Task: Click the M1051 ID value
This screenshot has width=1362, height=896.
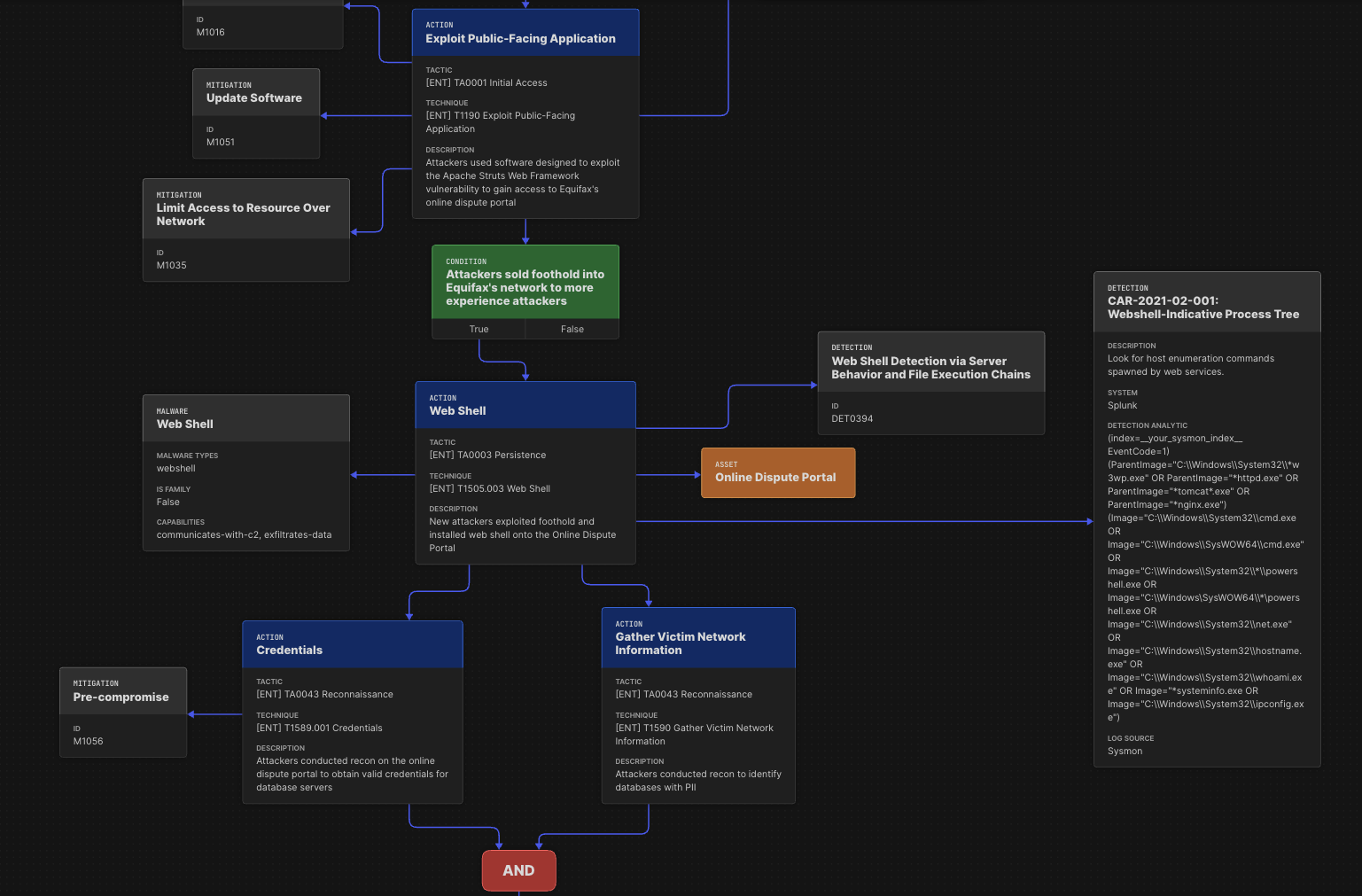Action: [x=221, y=142]
